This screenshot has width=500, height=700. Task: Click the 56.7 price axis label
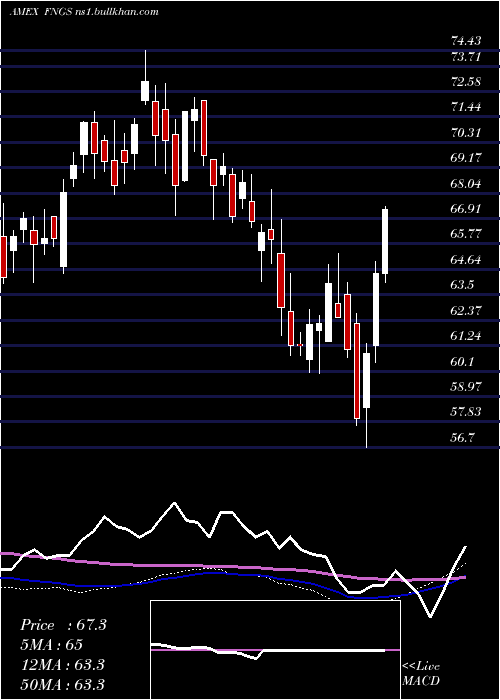click(462, 437)
